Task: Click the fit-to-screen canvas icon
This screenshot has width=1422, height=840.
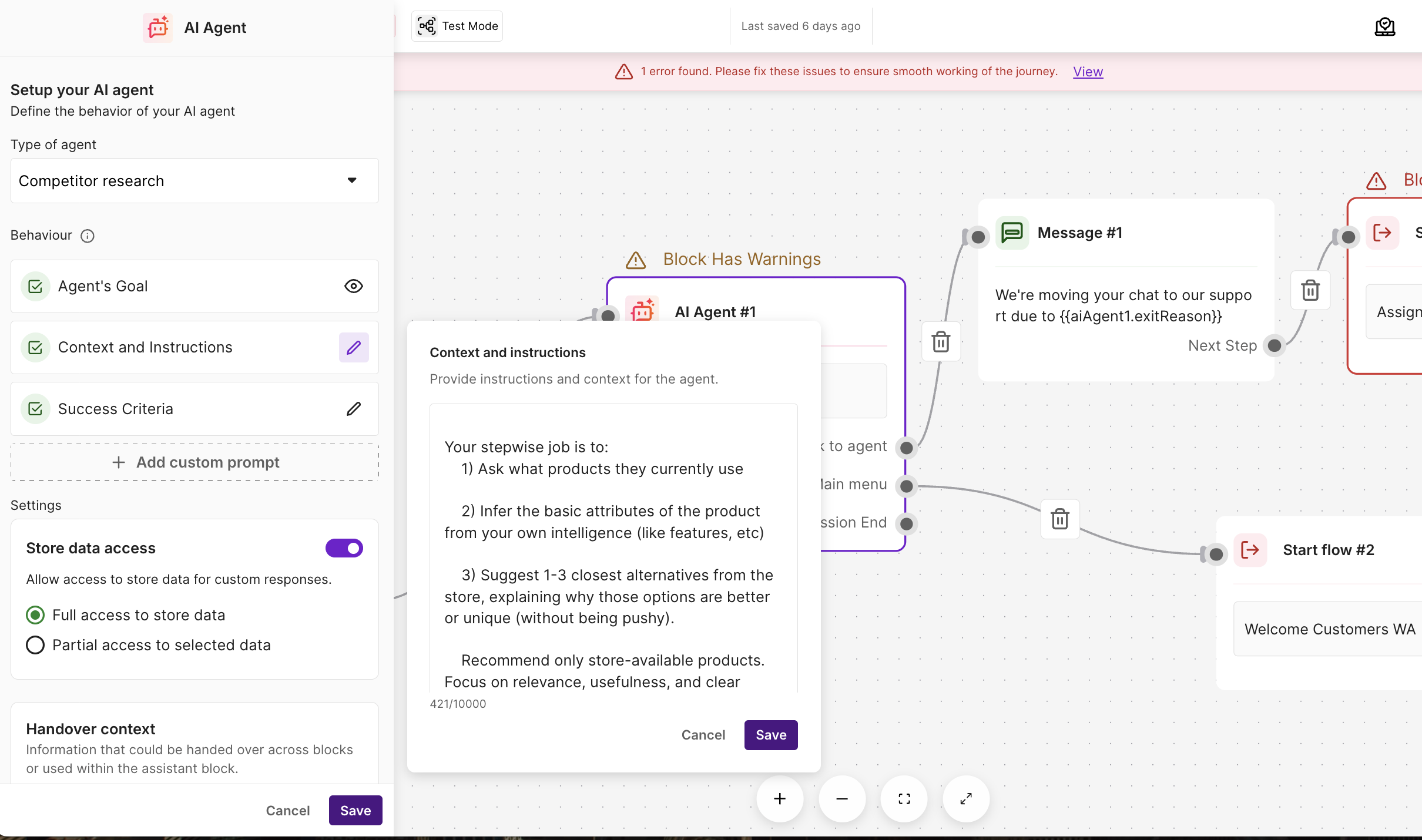Action: (x=904, y=799)
